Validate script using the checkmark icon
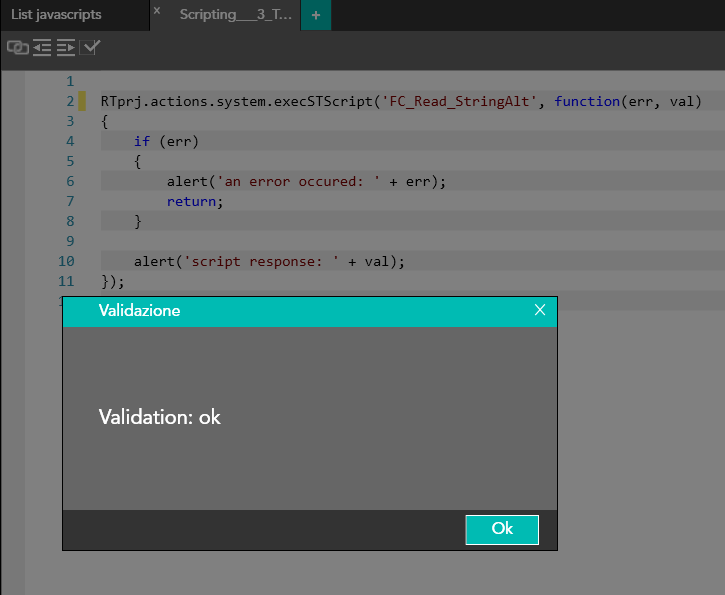The width and height of the screenshot is (725, 595). pyautogui.click(x=91, y=47)
